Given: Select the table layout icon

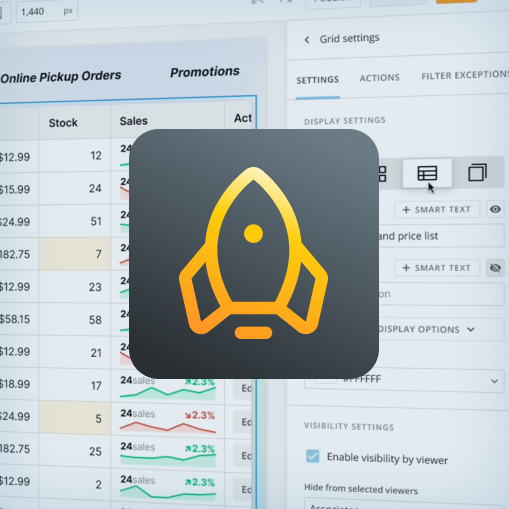Looking at the screenshot, I should [427, 173].
